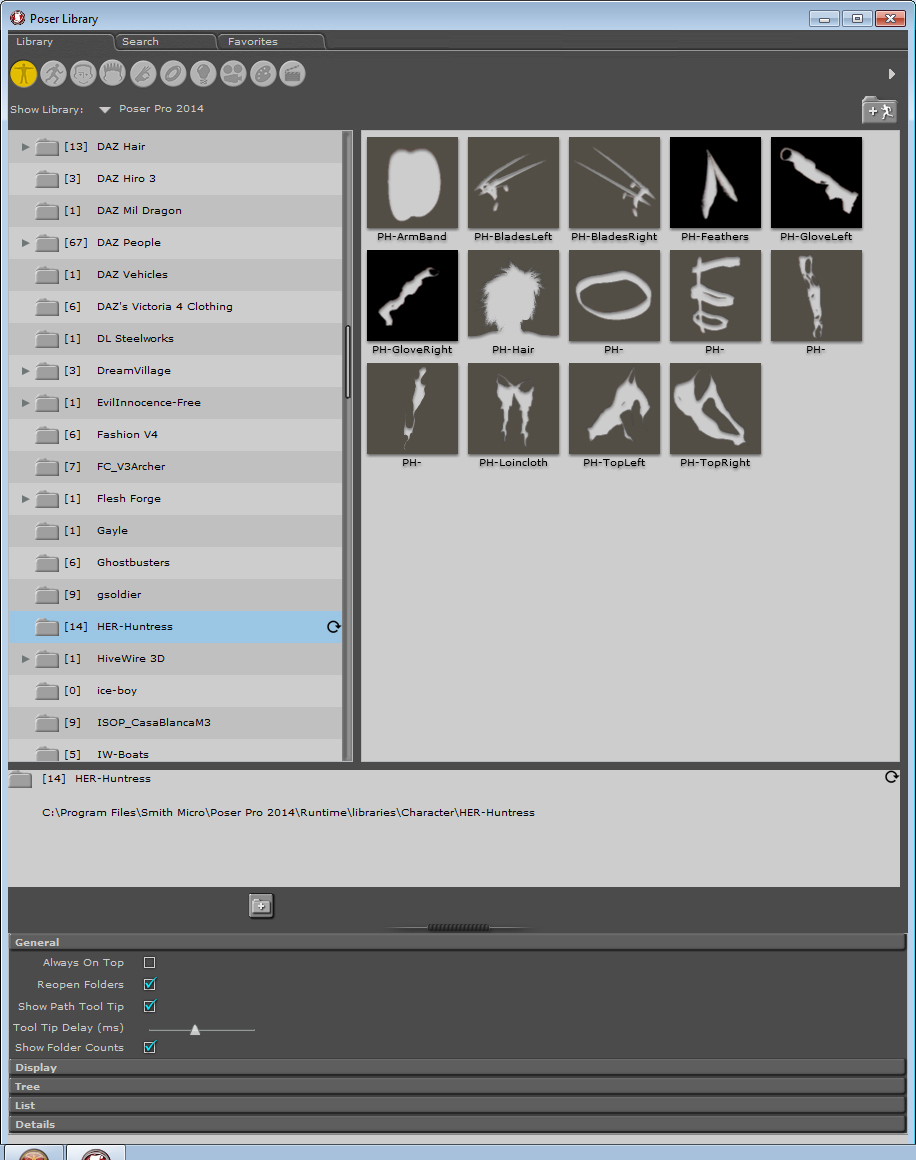Open the library panel options arrow
The image size is (916, 1160).
[x=892, y=74]
